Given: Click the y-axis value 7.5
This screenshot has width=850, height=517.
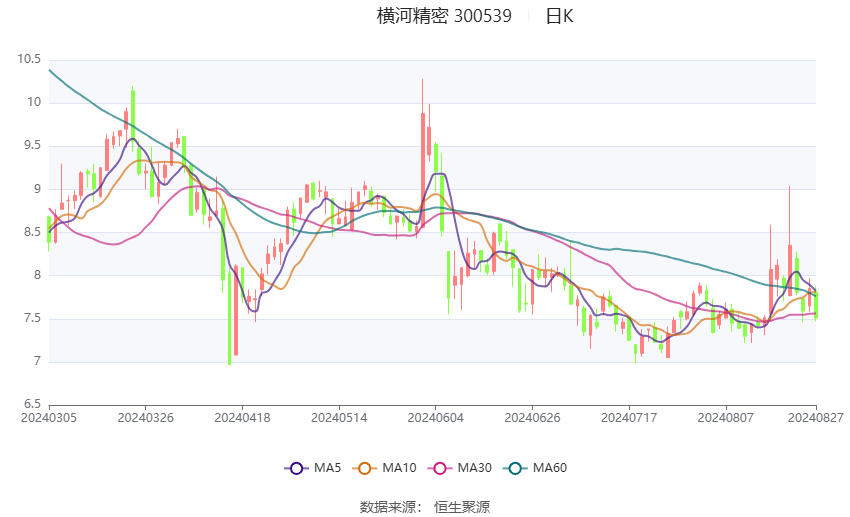Looking at the screenshot, I should (31, 318).
